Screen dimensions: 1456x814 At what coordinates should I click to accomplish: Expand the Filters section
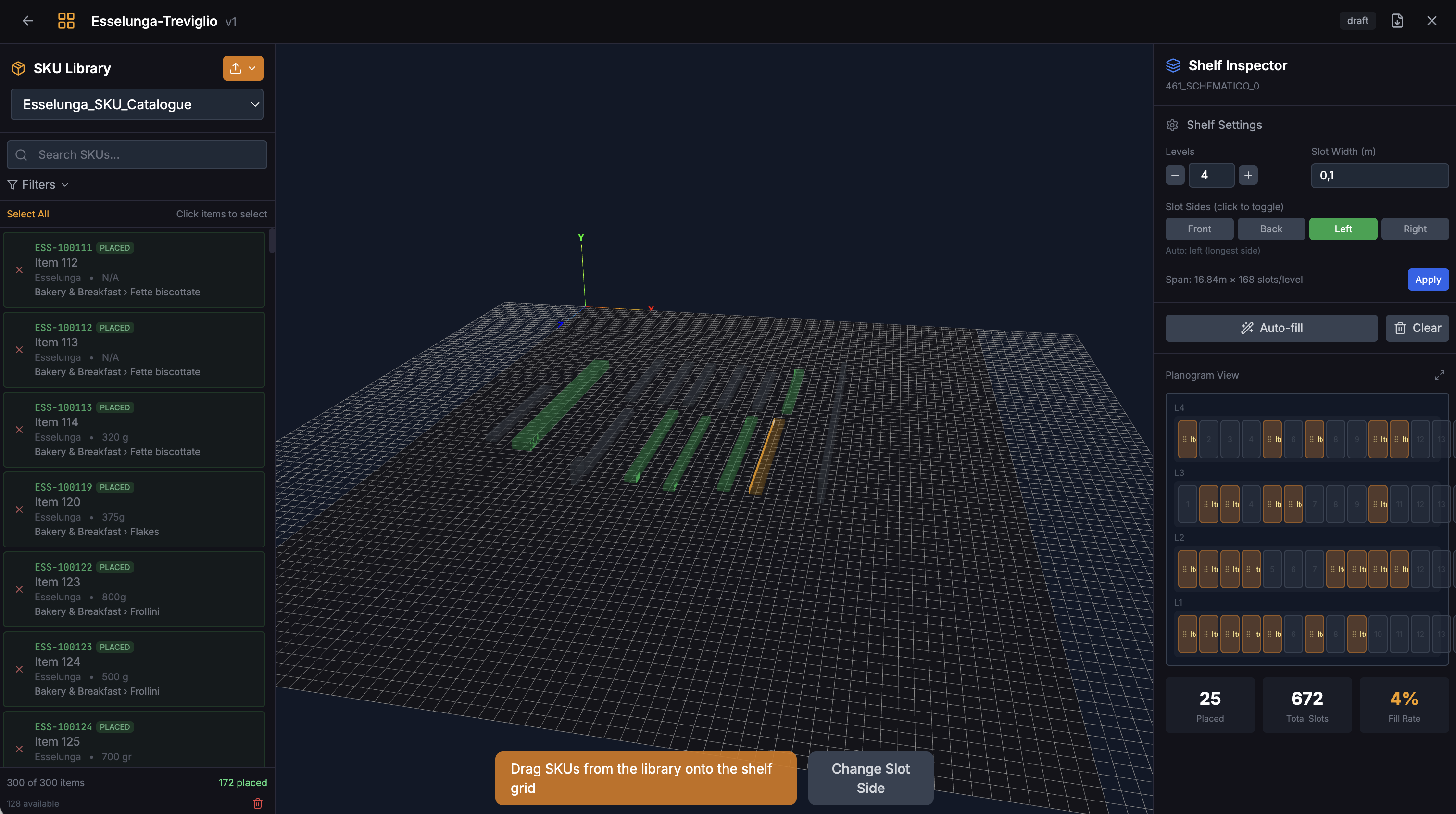(38, 184)
